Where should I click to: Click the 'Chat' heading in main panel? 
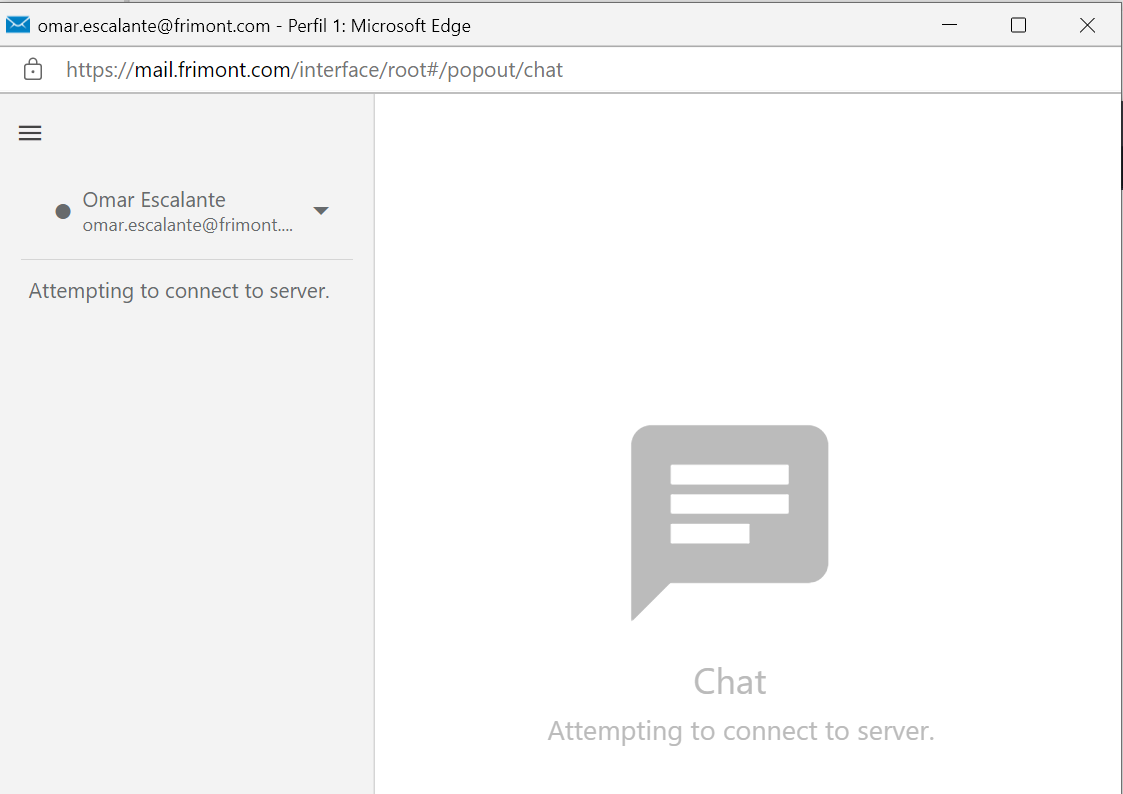(729, 682)
